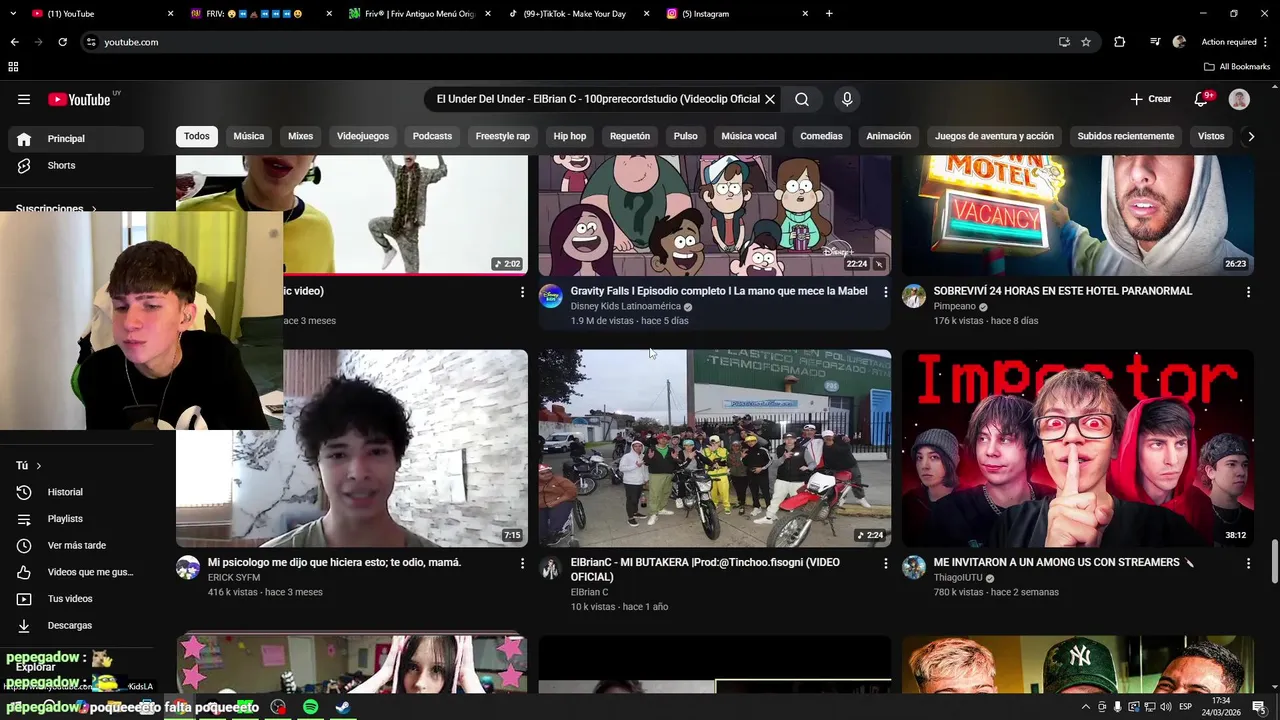
Task: Click ThiagoIUTU channel avatar
Action: 914,568
